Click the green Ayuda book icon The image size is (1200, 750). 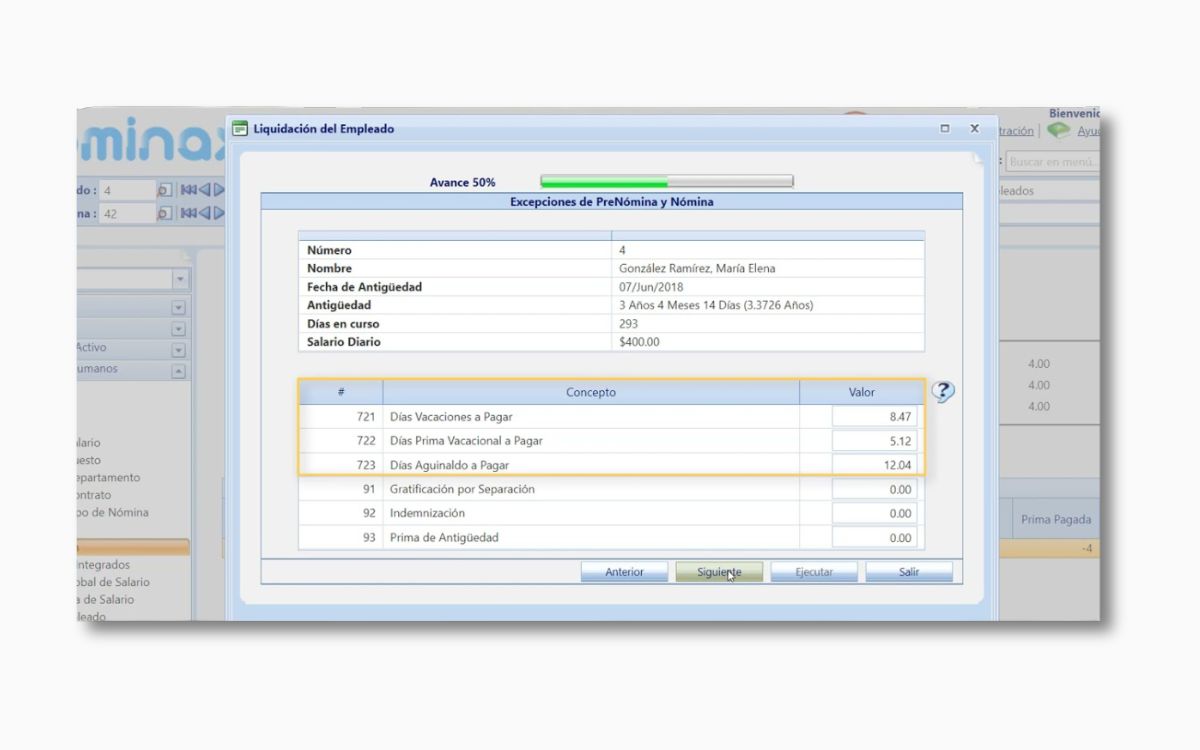[1058, 131]
